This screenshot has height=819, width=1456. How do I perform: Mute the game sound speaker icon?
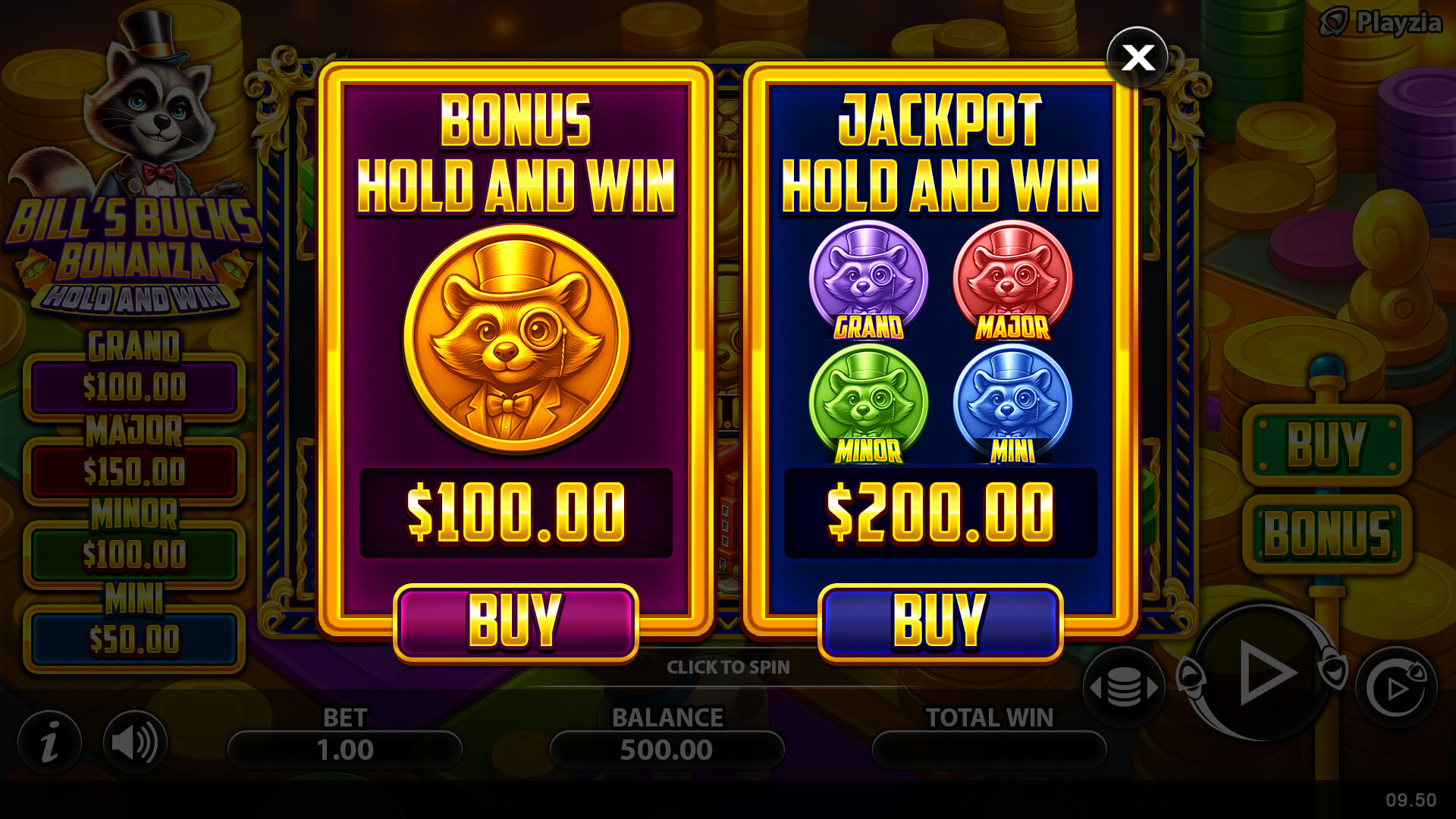(x=135, y=742)
